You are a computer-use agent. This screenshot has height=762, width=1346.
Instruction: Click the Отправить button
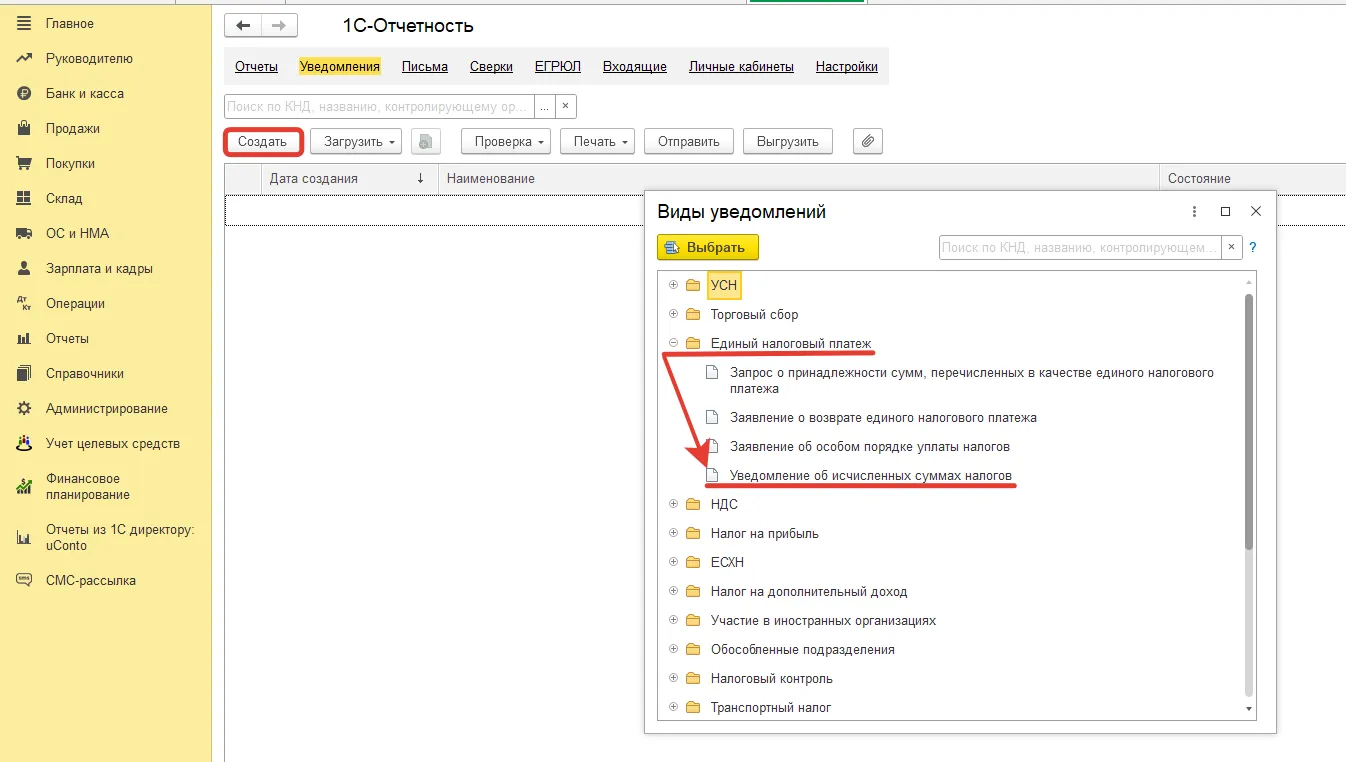click(689, 141)
